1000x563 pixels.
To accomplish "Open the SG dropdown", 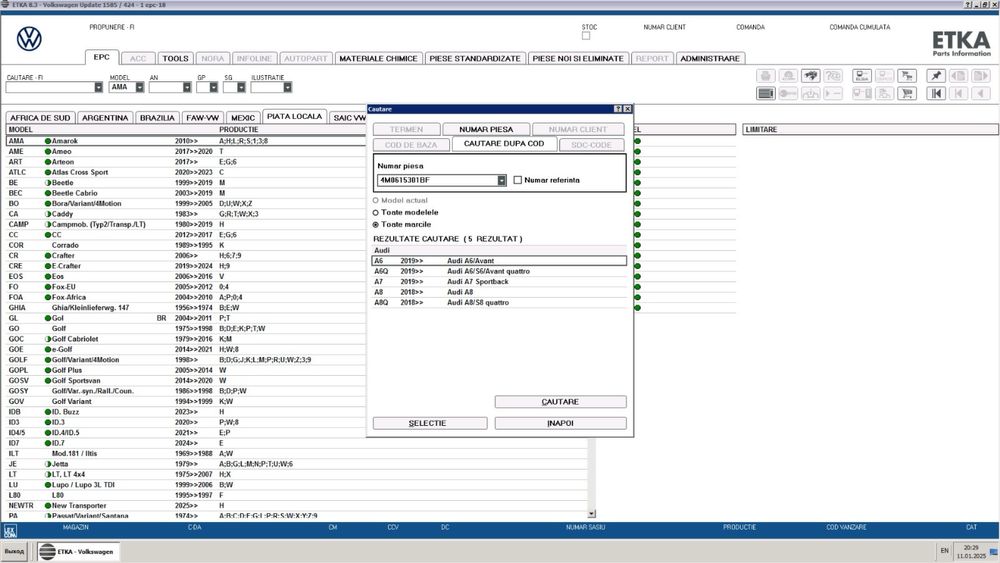I will tap(241, 87).
